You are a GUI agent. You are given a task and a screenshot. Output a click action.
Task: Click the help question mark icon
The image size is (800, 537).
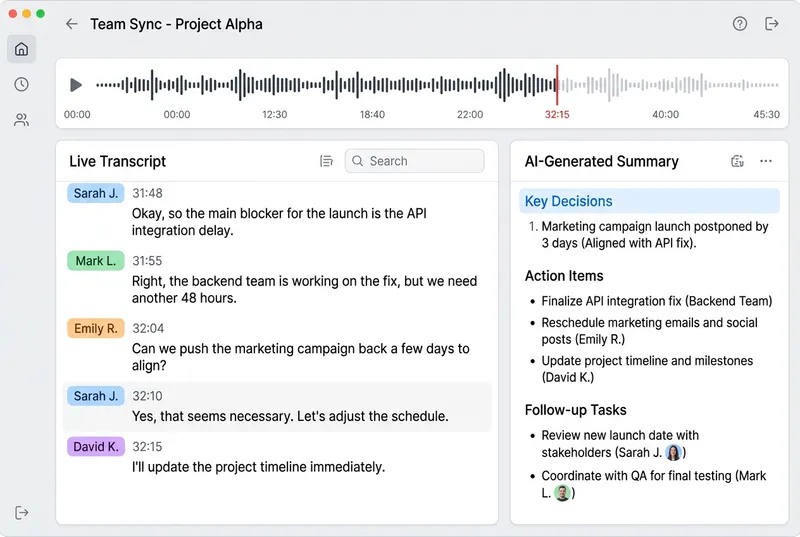point(740,24)
